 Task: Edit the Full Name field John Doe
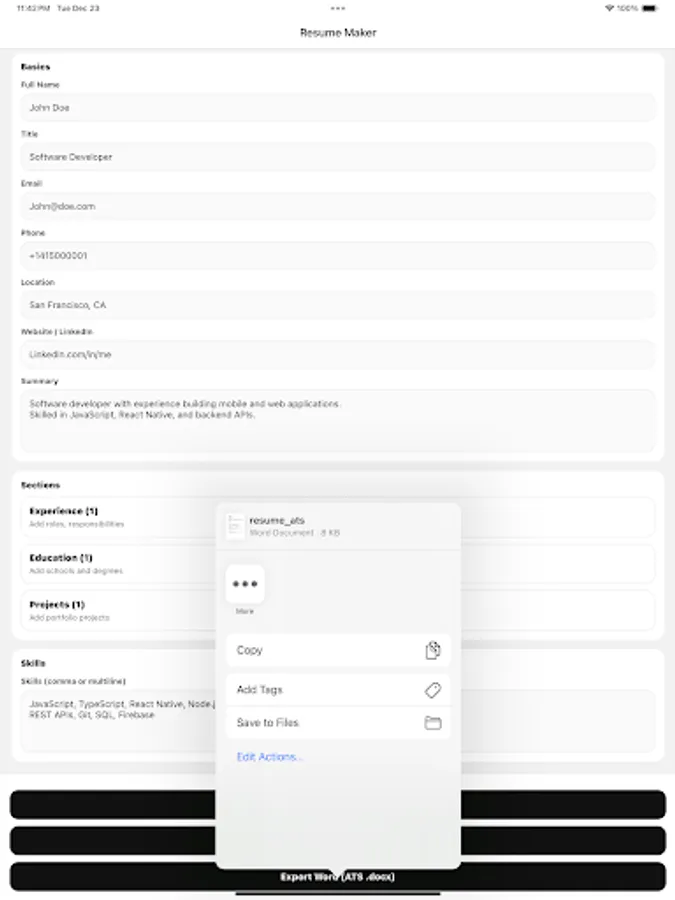[x=338, y=107]
